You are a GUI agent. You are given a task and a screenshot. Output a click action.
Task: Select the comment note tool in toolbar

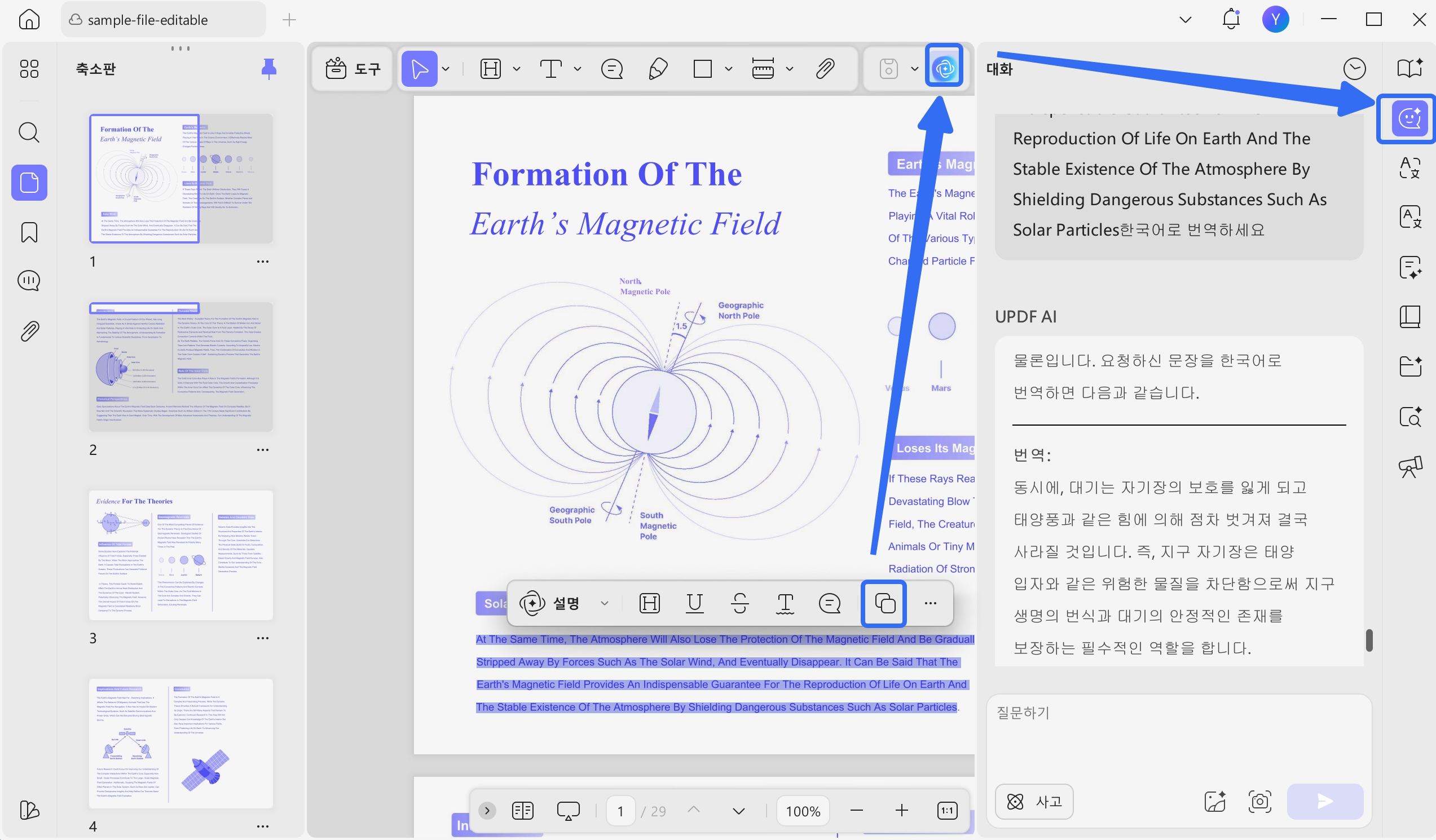[612, 69]
